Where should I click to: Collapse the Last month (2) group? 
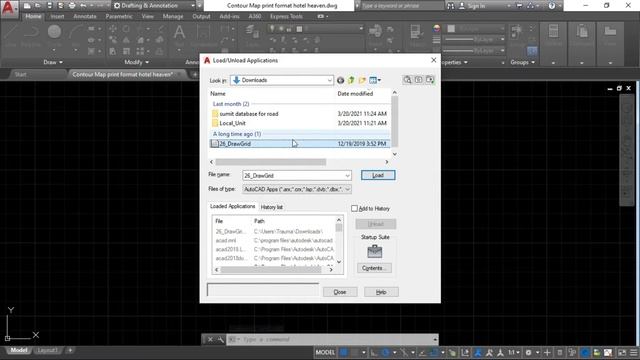point(231,104)
